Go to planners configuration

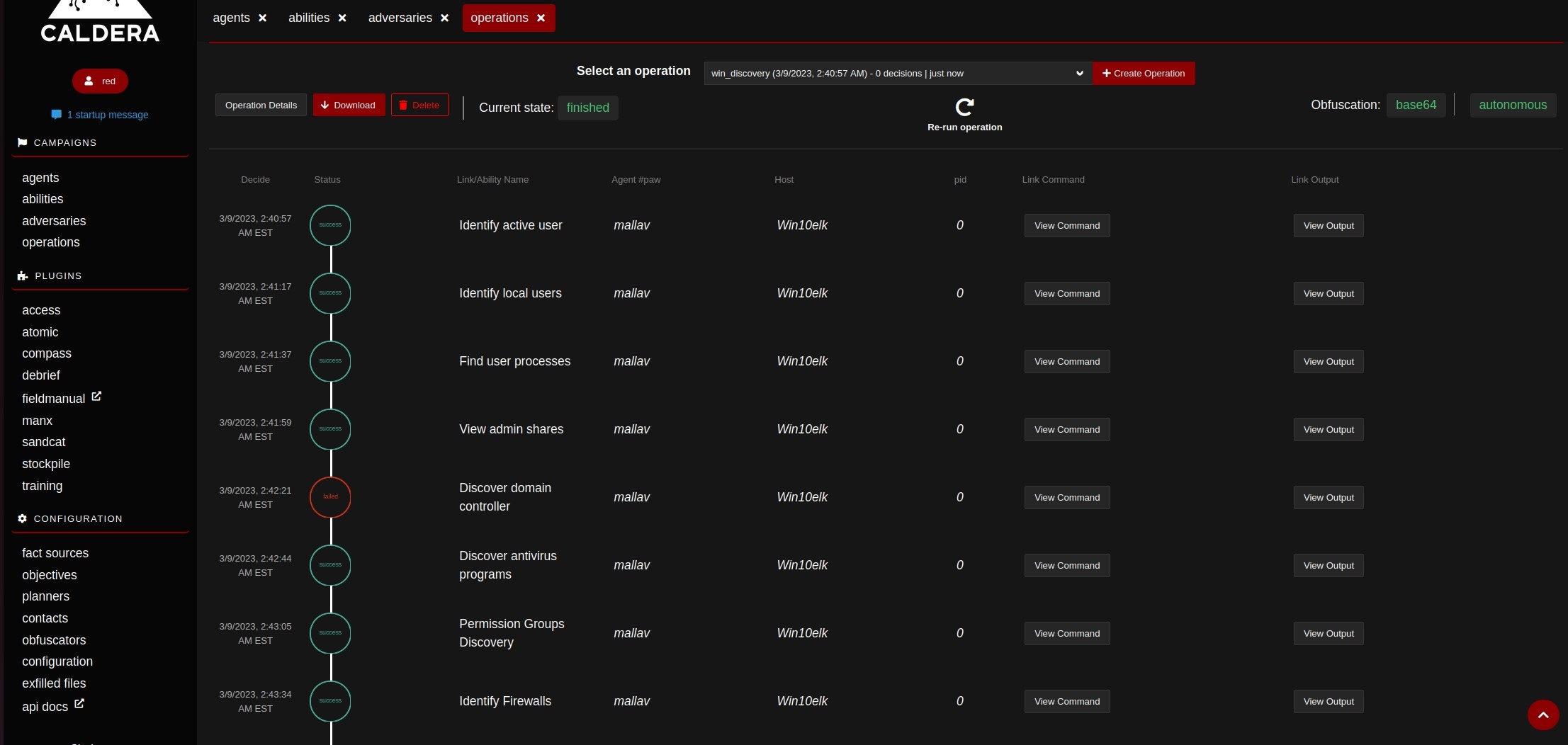pos(46,596)
